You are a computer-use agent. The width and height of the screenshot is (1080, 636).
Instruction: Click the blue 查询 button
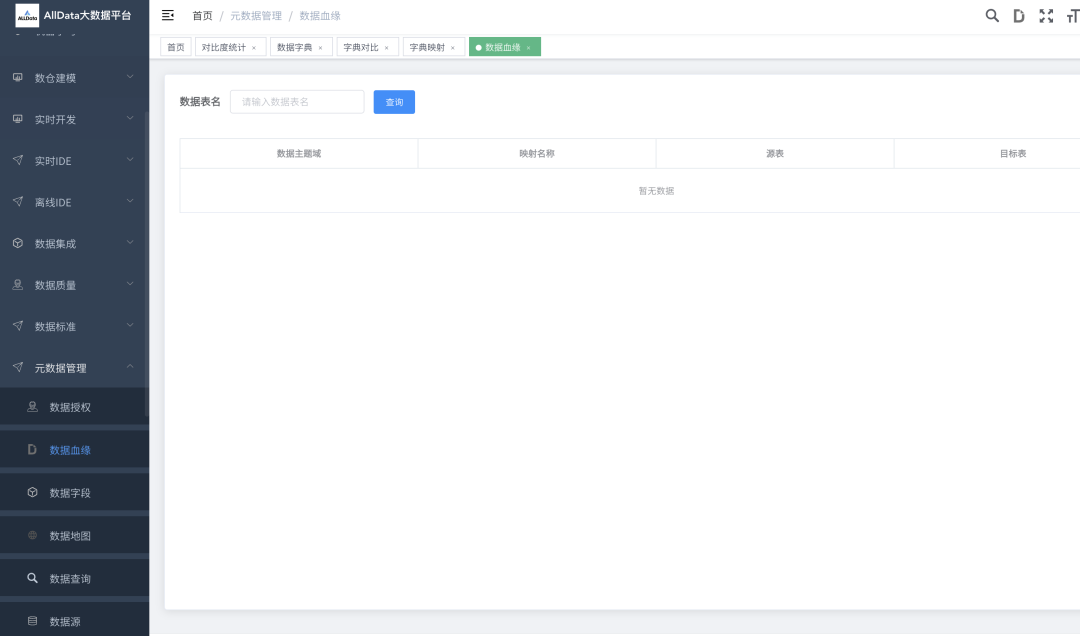pos(394,102)
